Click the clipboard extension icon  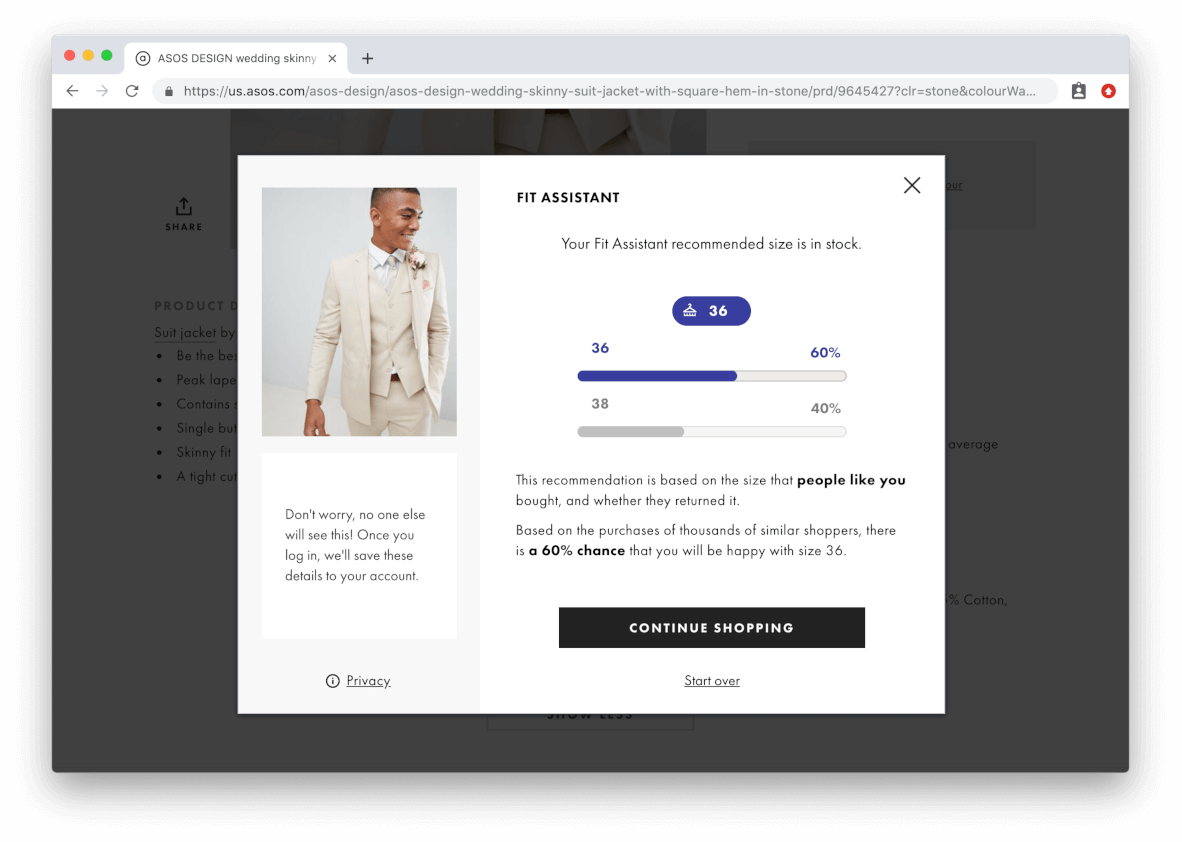point(1078,91)
